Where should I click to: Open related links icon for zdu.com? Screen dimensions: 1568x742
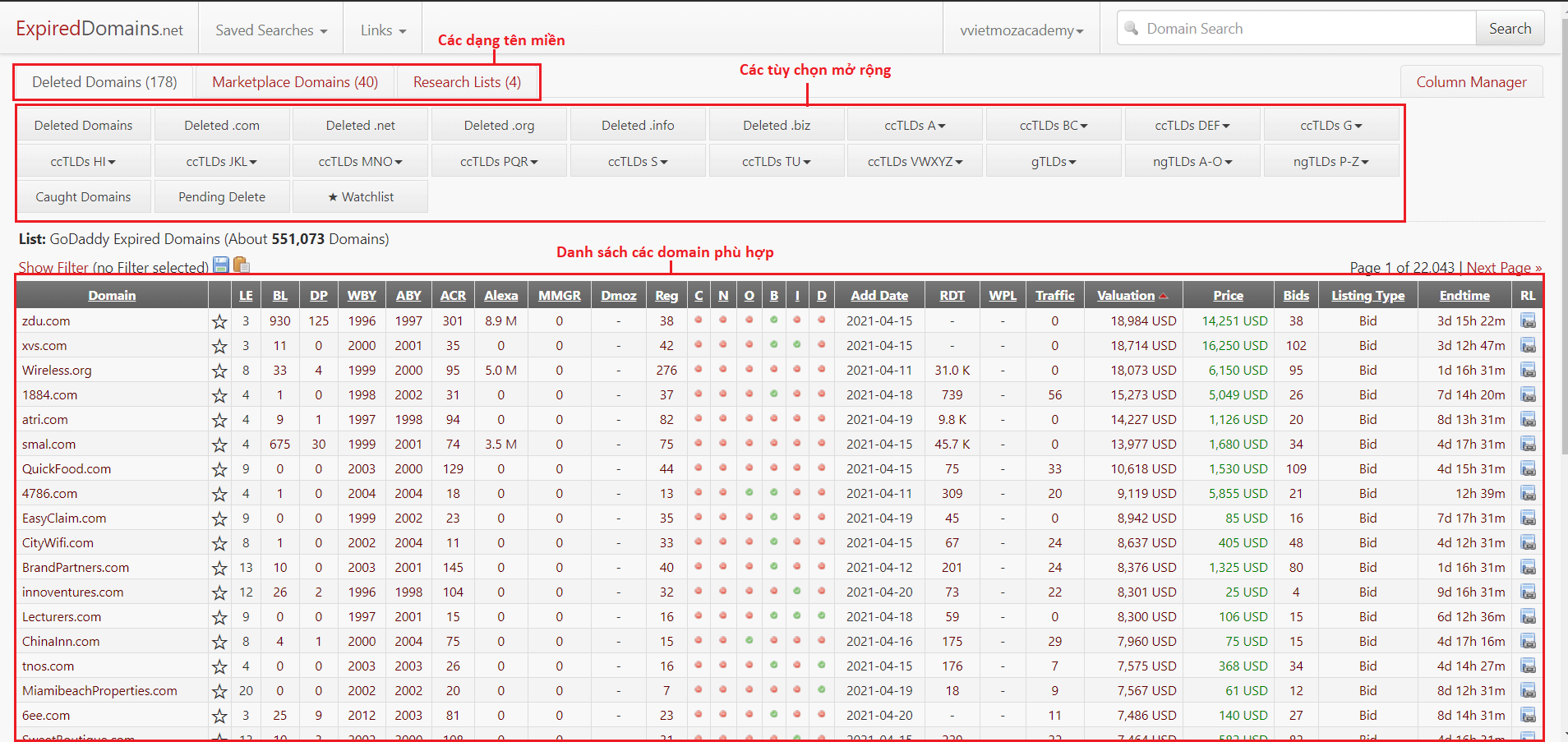pyautogui.click(x=1528, y=321)
